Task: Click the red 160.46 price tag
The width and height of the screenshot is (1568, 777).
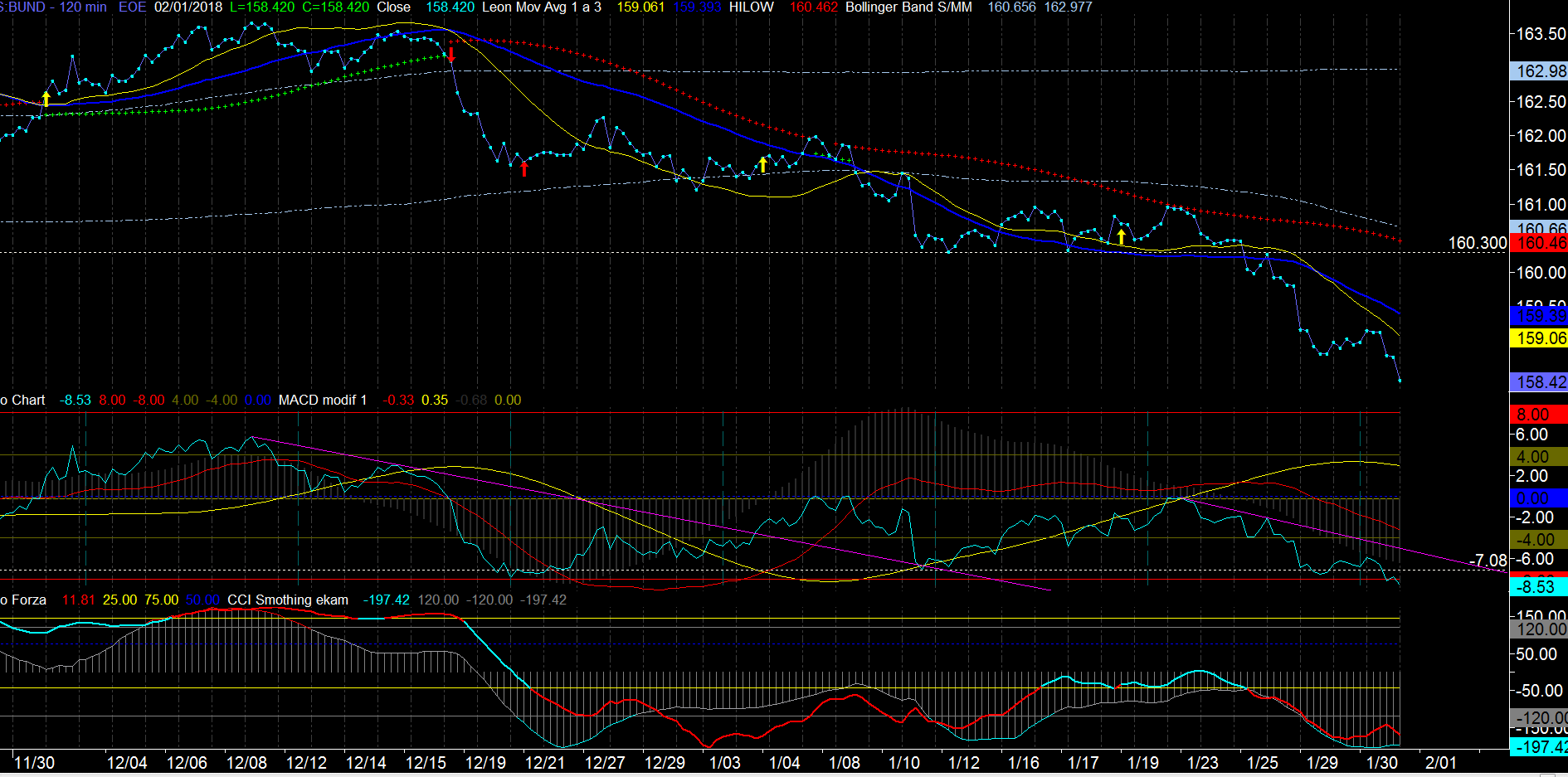Action: [x=1539, y=243]
